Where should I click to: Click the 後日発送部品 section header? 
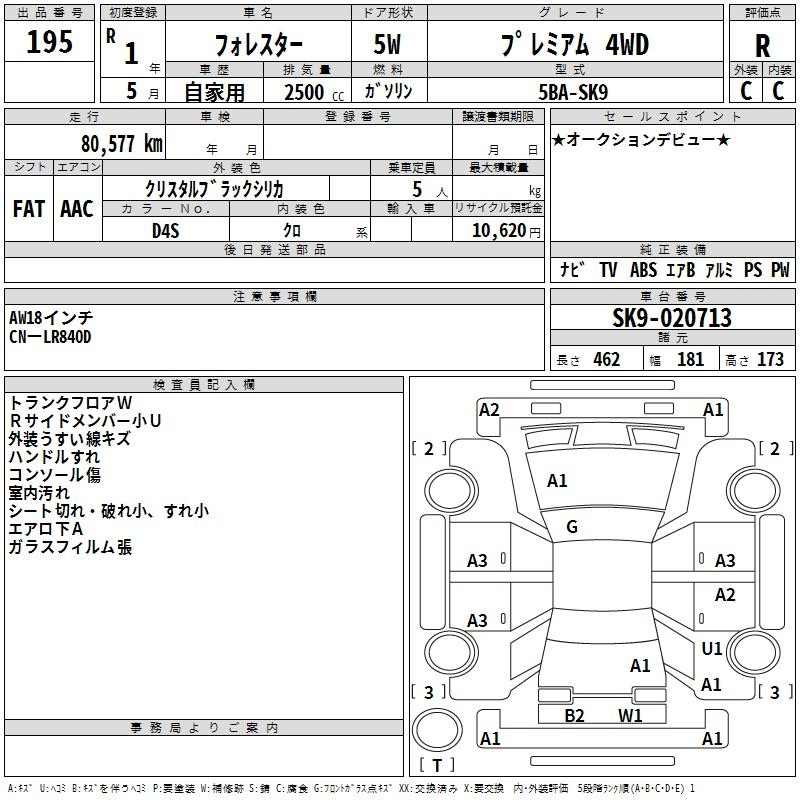click(x=274, y=249)
